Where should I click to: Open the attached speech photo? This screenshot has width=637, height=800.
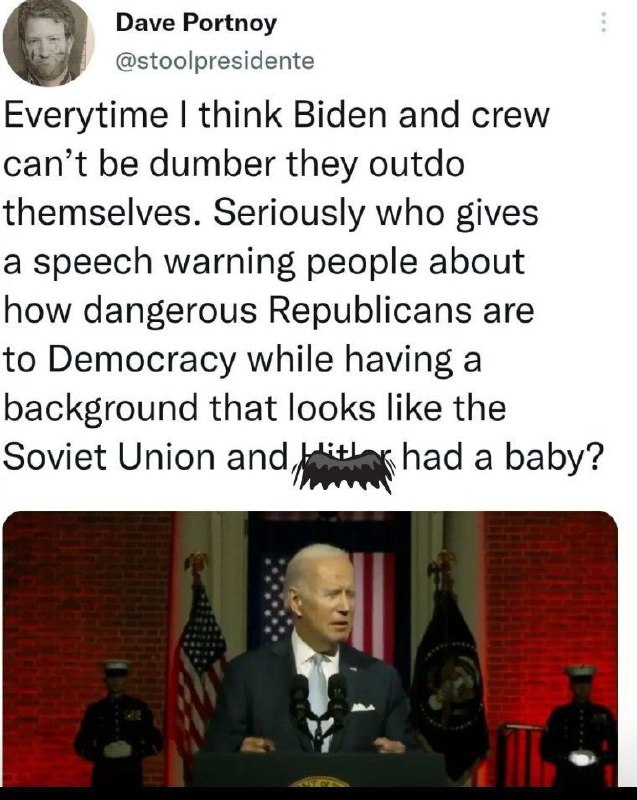coord(310,648)
